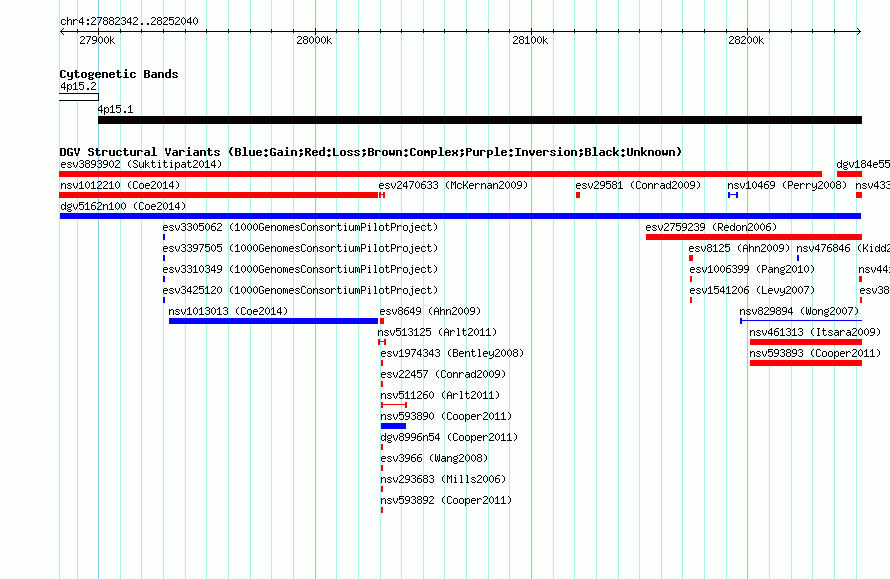Click the 28100k ruler mark
890x579 pixels.
pos(530,40)
